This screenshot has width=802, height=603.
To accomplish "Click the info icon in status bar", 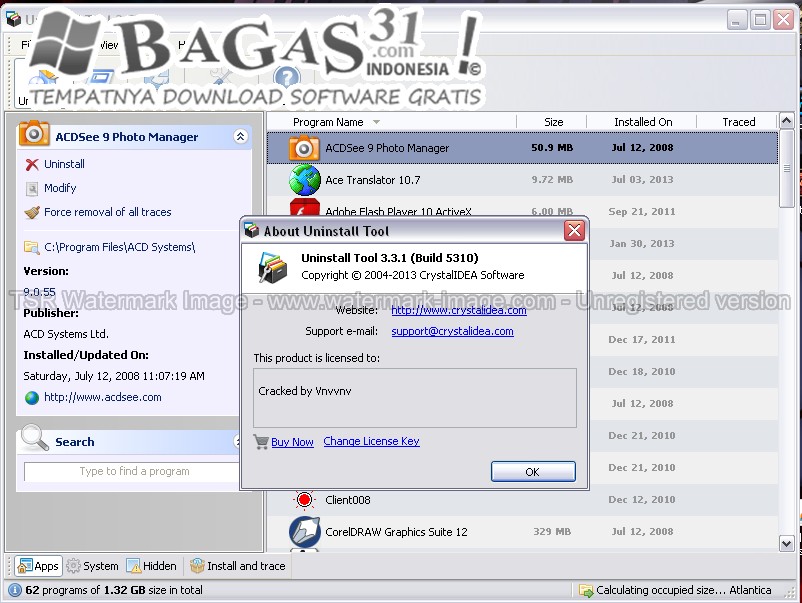I will click(15, 590).
